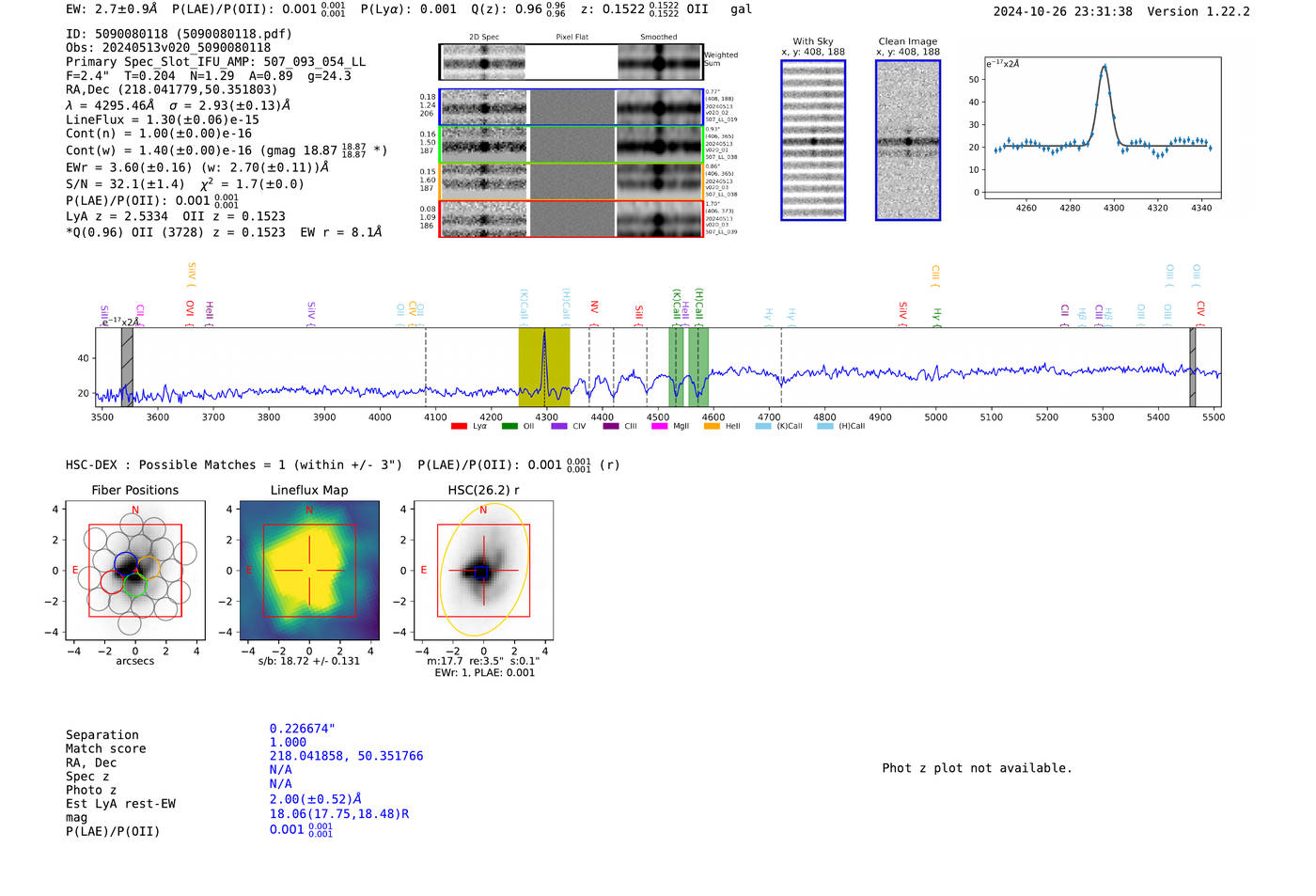Image resolution: width=1316 pixels, height=896 pixels.
Task: Click the Spec z N/A value
Action: tap(280, 769)
